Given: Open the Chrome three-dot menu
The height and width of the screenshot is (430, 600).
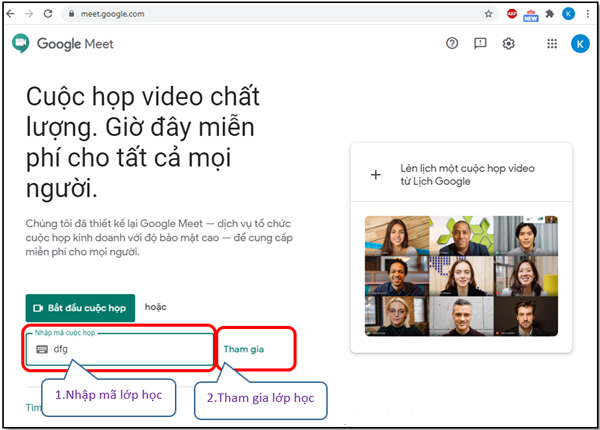Looking at the screenshot, I should click(588, 14).
